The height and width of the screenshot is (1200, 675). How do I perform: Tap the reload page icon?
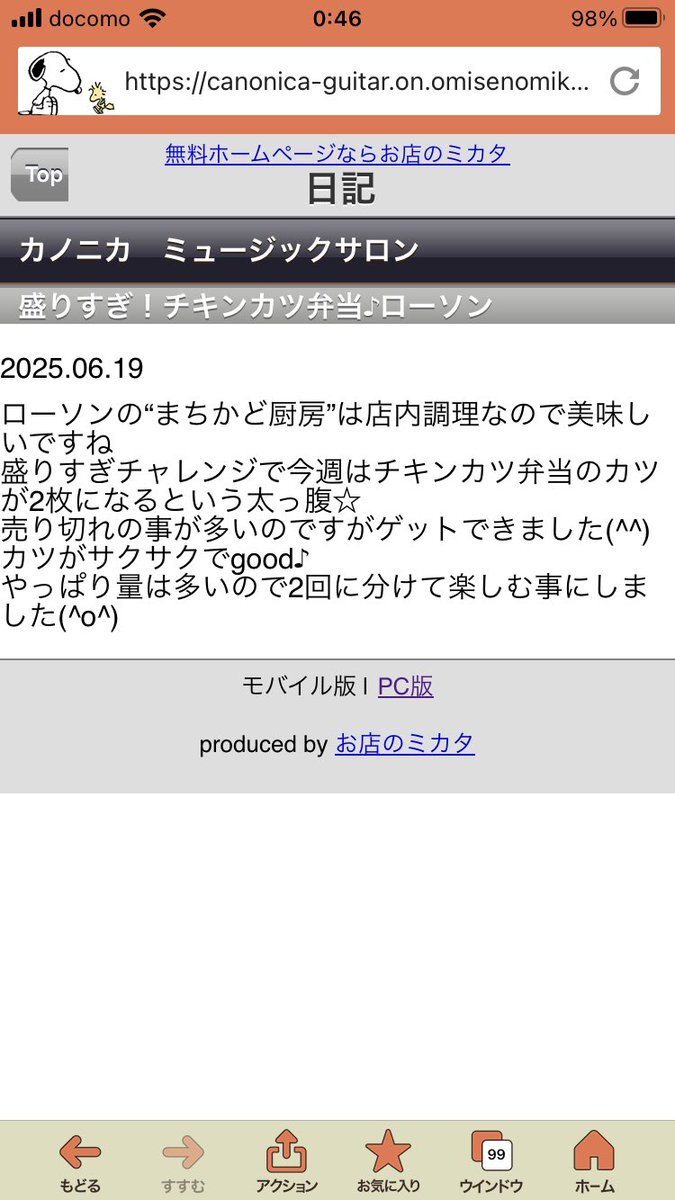click(x=625, y=81)
